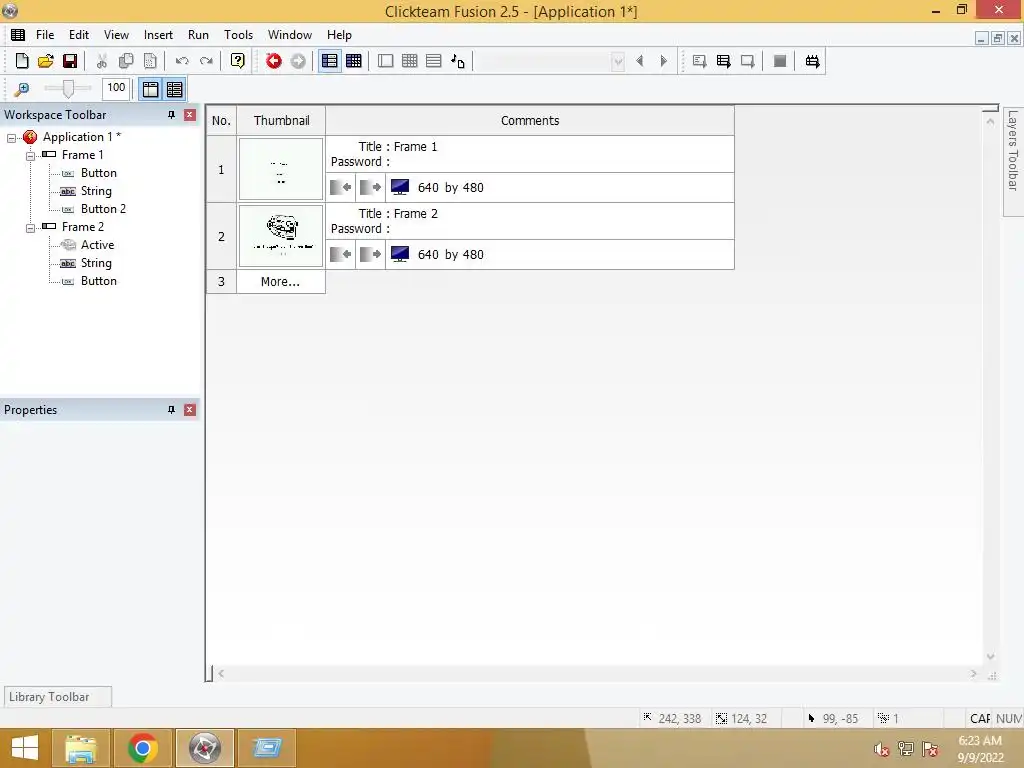This screenshot has width=1024, height=768.
Task: Click the Build and Run icon
Action: pyautogui.click(x=812, y=61)
